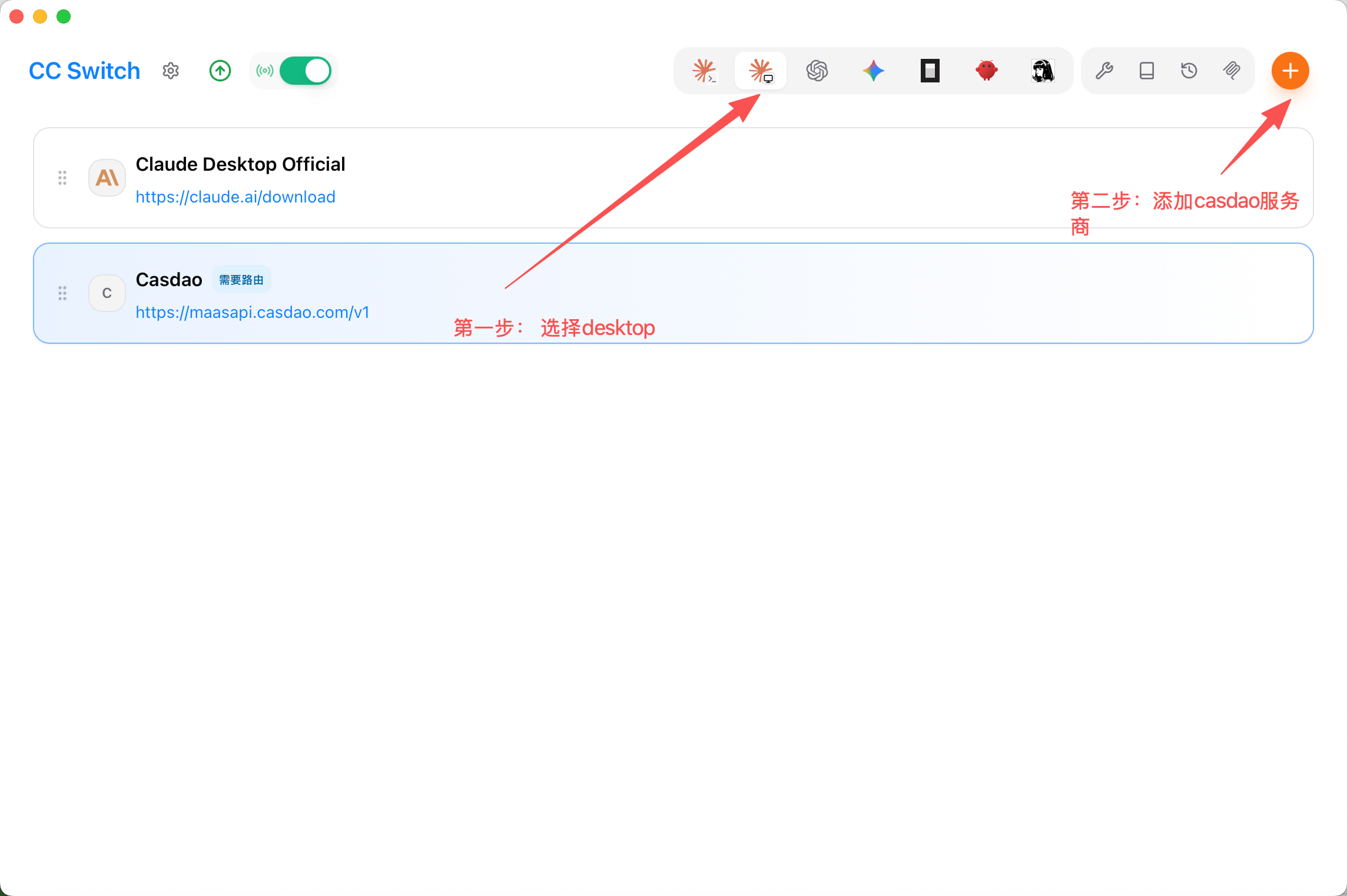Select the red creature app icon
The height and width of the screenshot is (896, 1347).
tap(987, 71)
